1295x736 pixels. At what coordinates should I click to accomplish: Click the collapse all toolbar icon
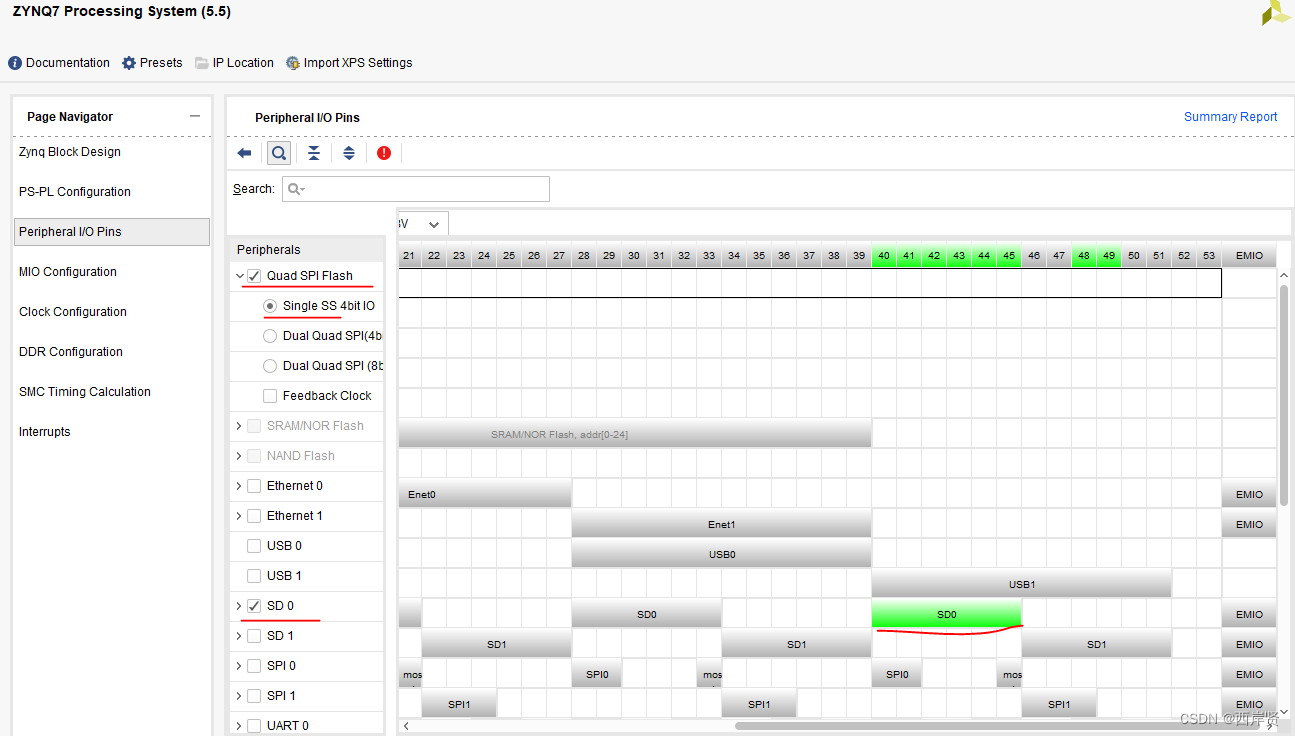click(x=314, y=153)
